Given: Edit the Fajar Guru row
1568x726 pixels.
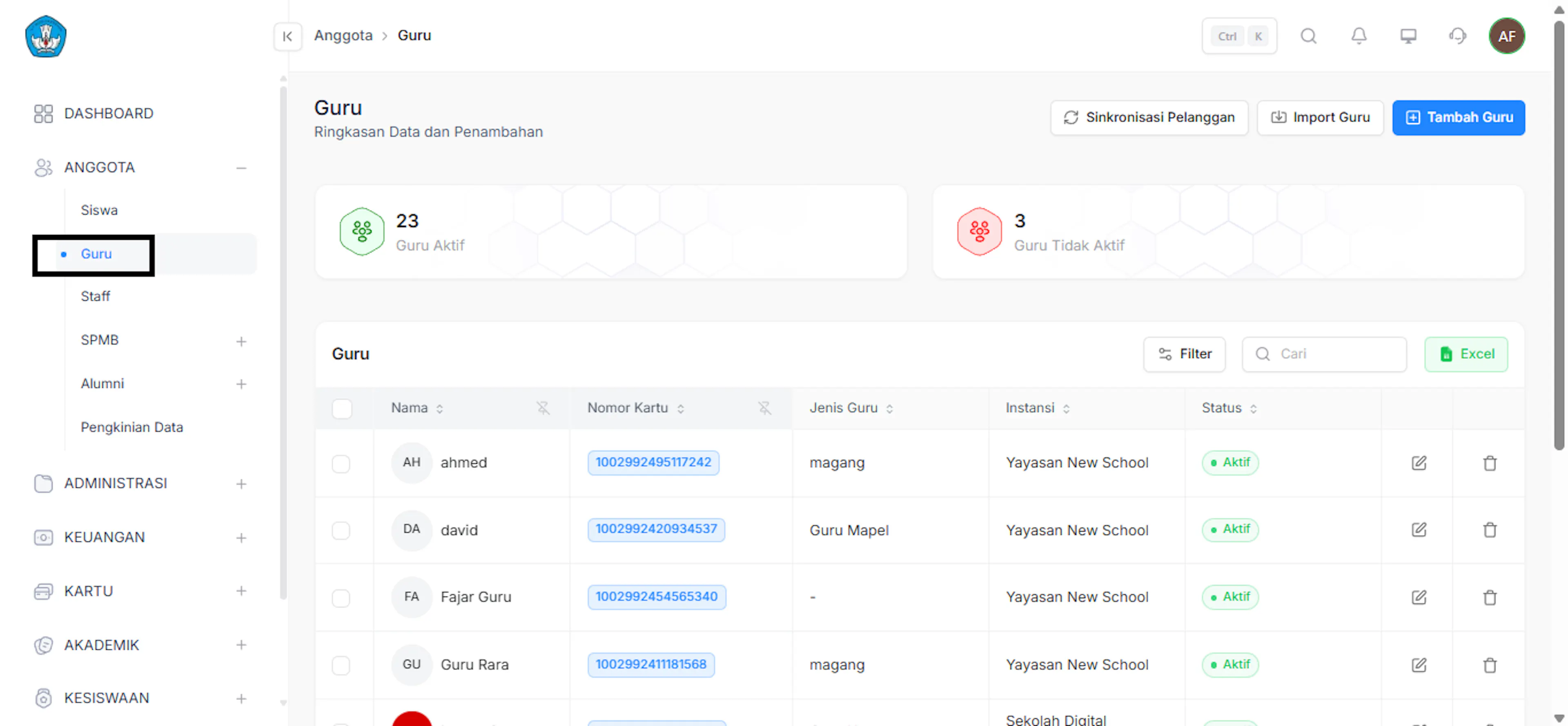Looking at the screenshot, I should tap(1418, 597).
